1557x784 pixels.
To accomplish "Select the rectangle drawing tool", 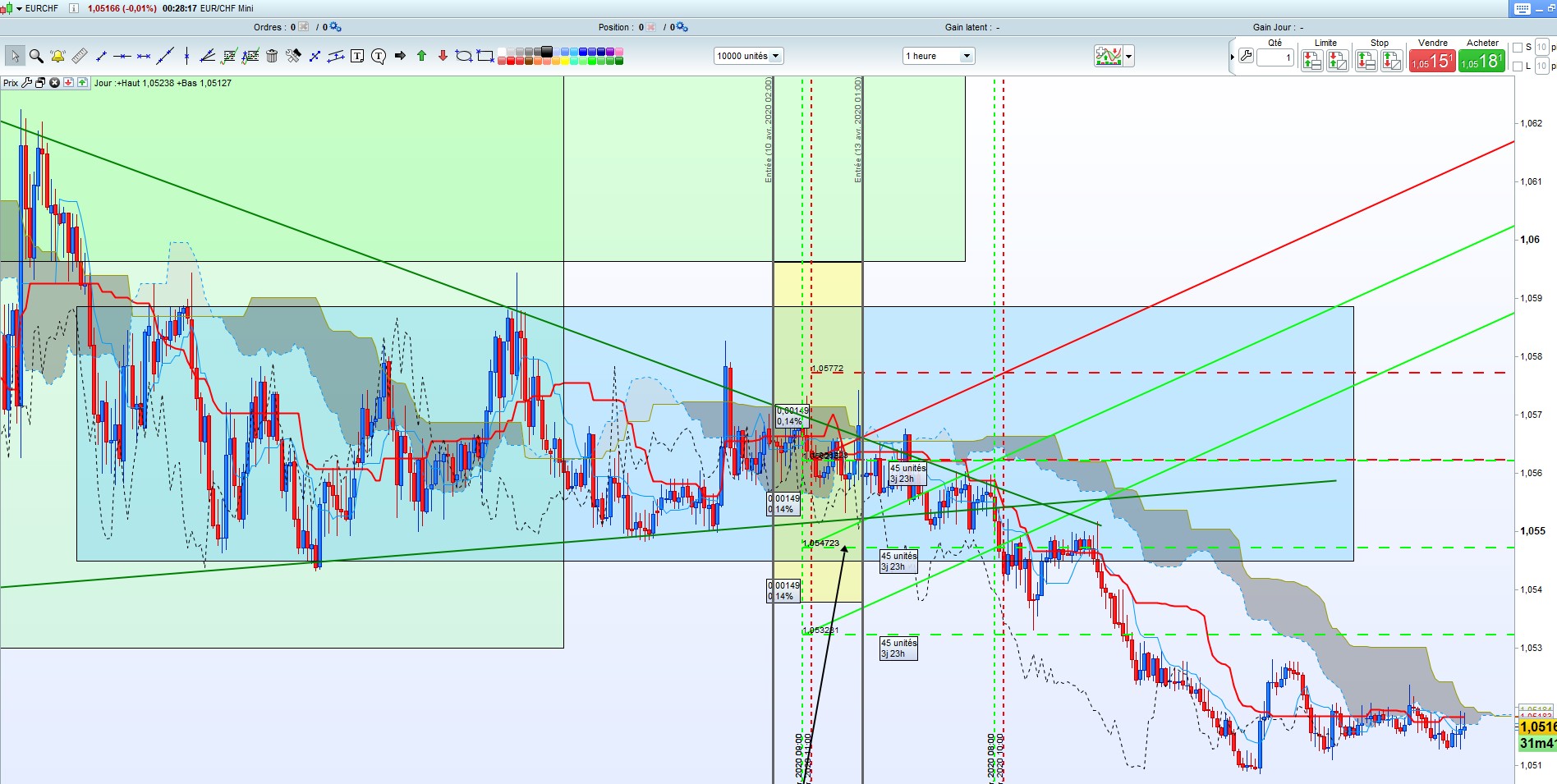I will point(485,56).
